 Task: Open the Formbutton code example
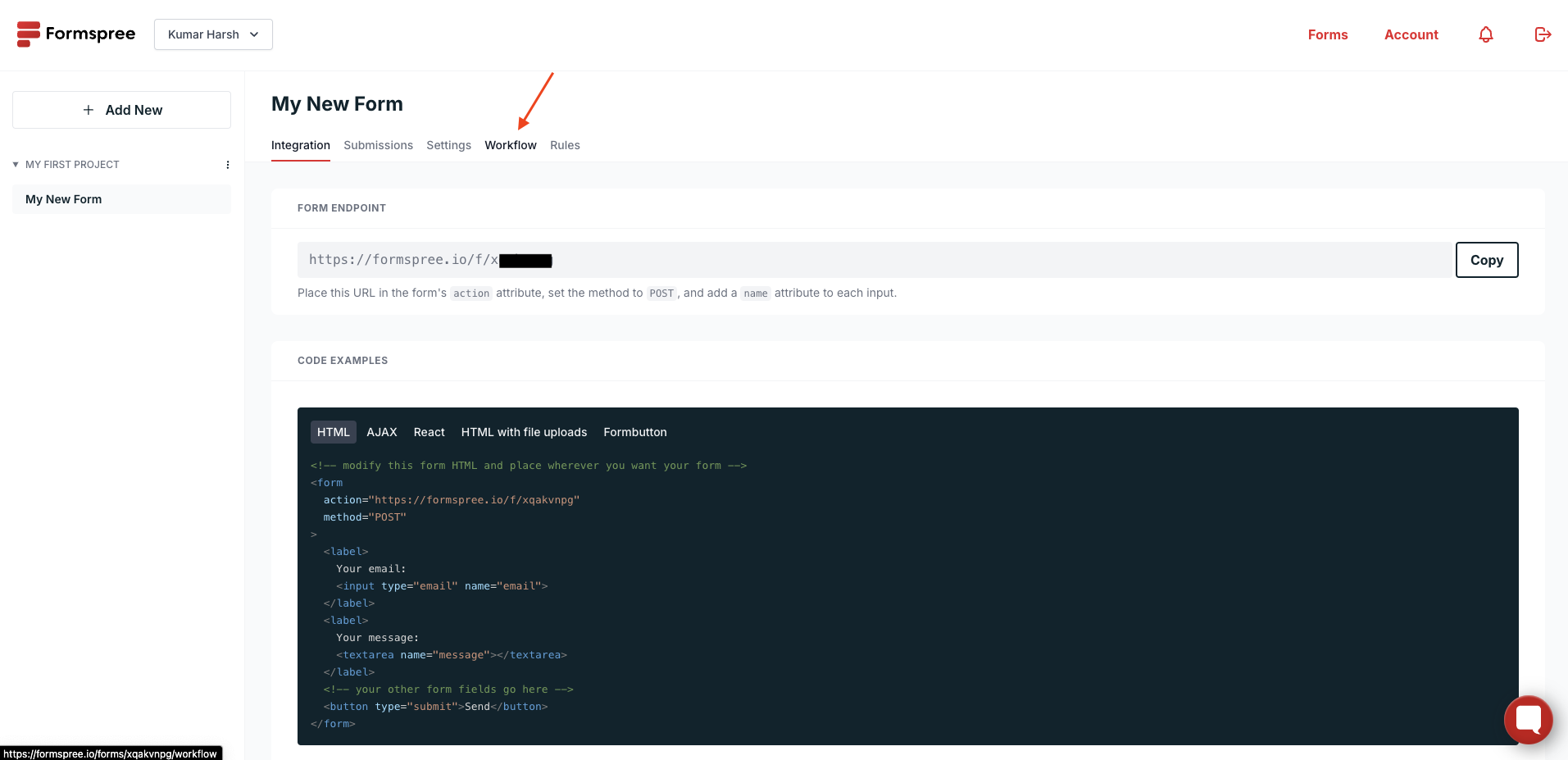point(634,431)
